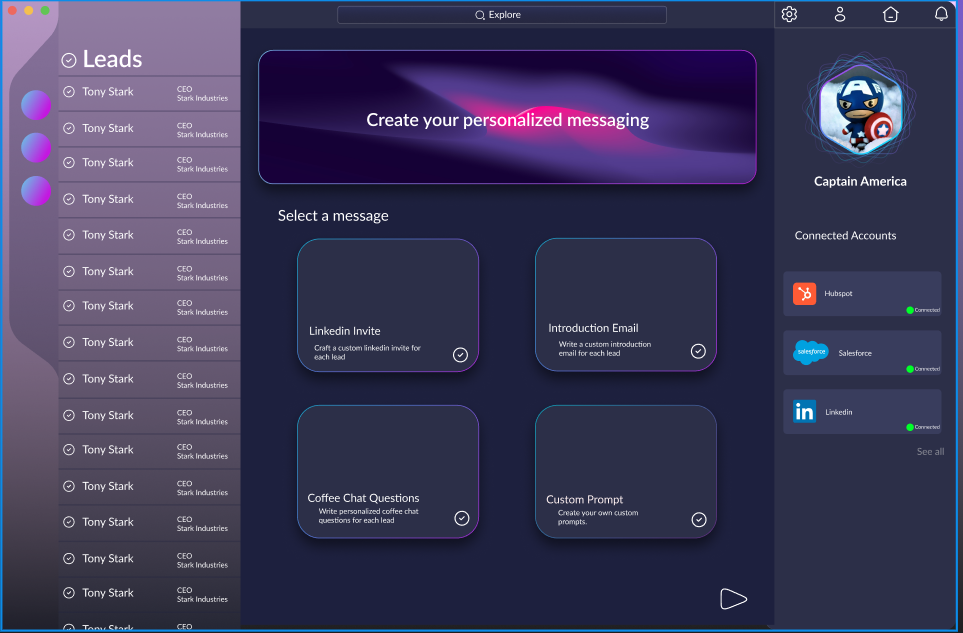Image resolution: width=963 pixels, height=633 pixels.
Task: Click the LinkedIn logo icon
Action: 805,411
